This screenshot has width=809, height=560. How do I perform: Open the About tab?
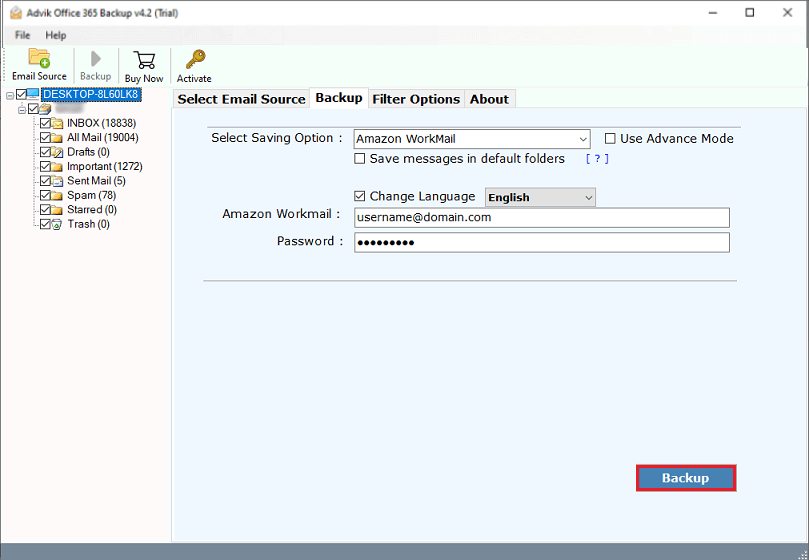(489, 99)
